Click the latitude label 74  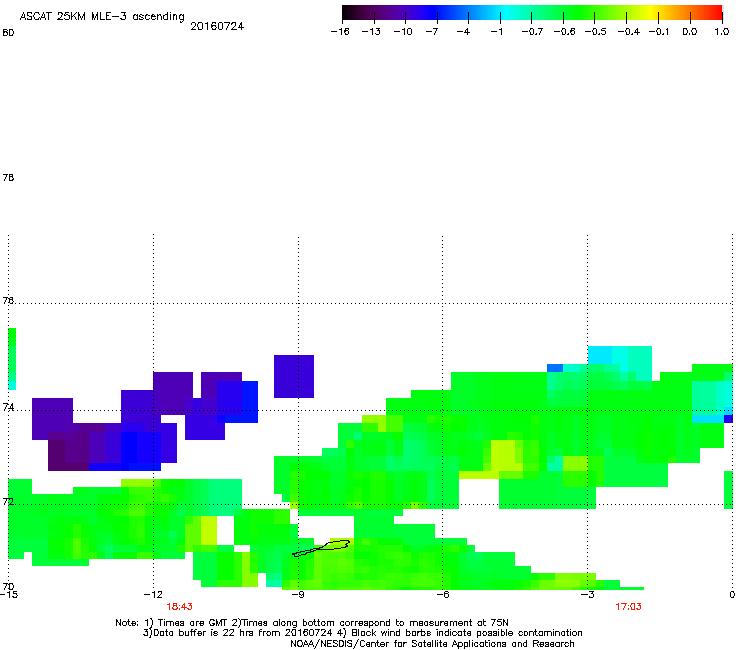click(8, 407)
